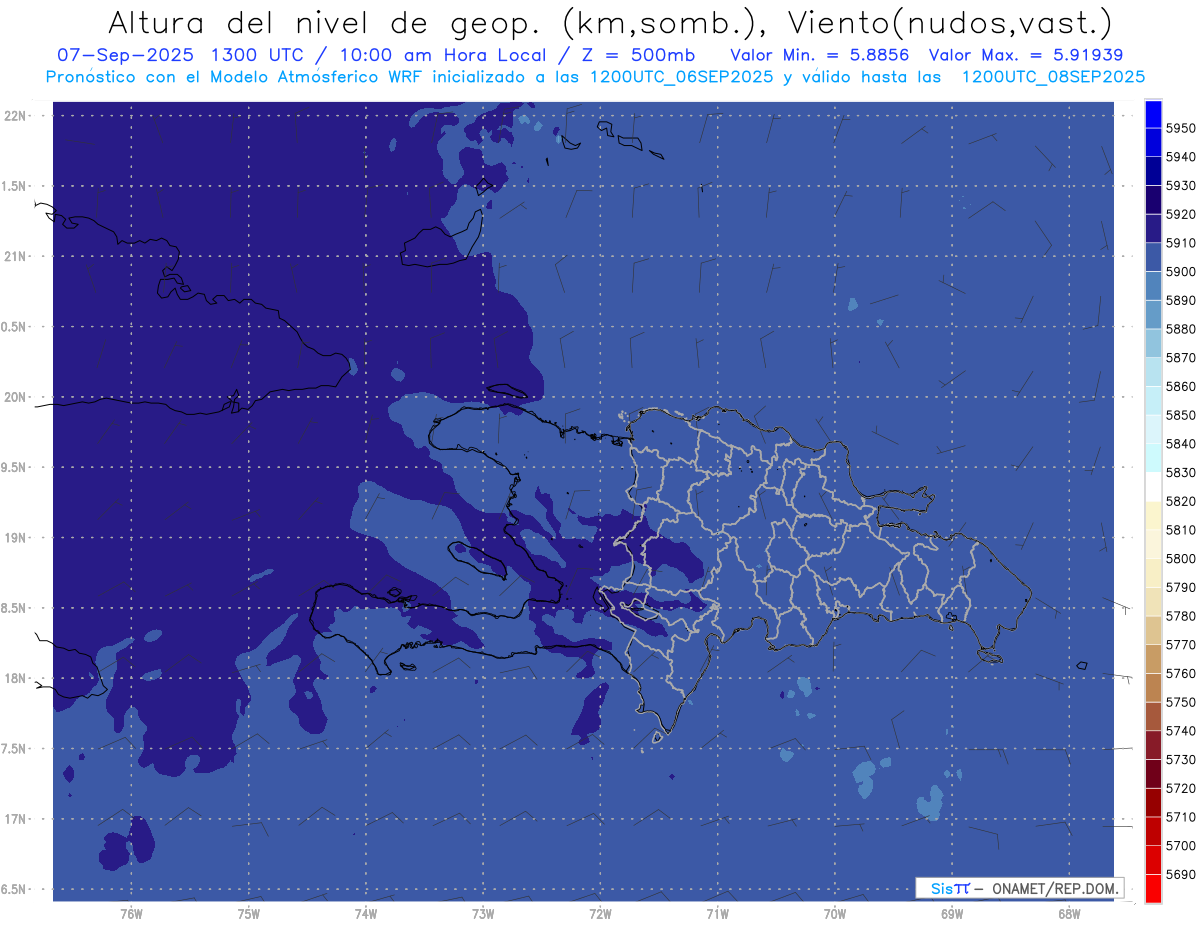The height and width of the screenshot is (927, 1200).
Task: Pick the bright red swatch below 5690
Action: point(1152,888)
